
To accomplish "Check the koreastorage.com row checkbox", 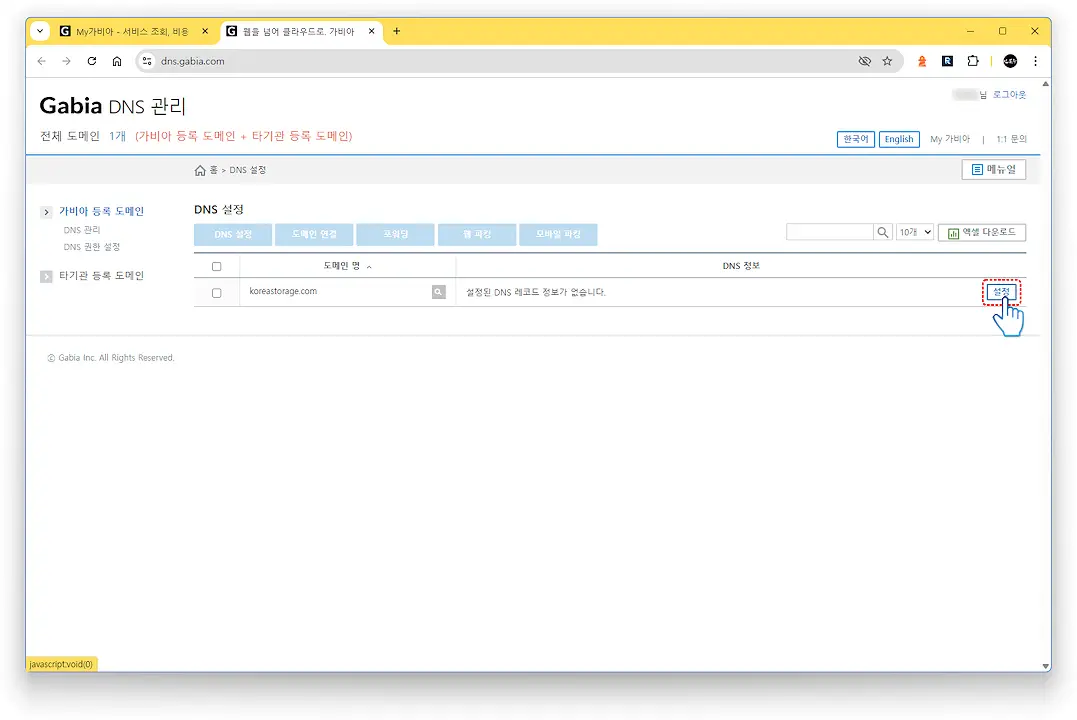I will tap(216, 293).
